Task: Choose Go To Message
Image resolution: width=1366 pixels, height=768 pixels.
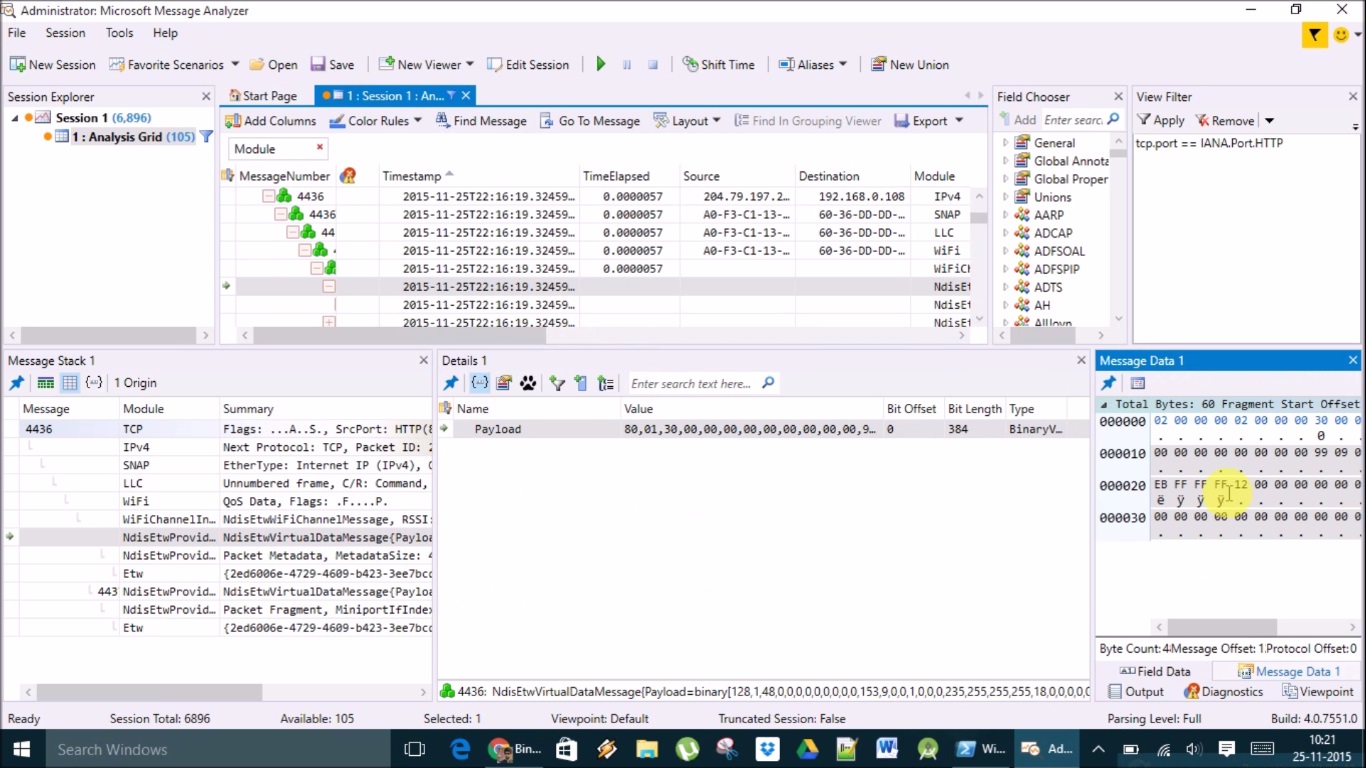Action: pos(590,121)
